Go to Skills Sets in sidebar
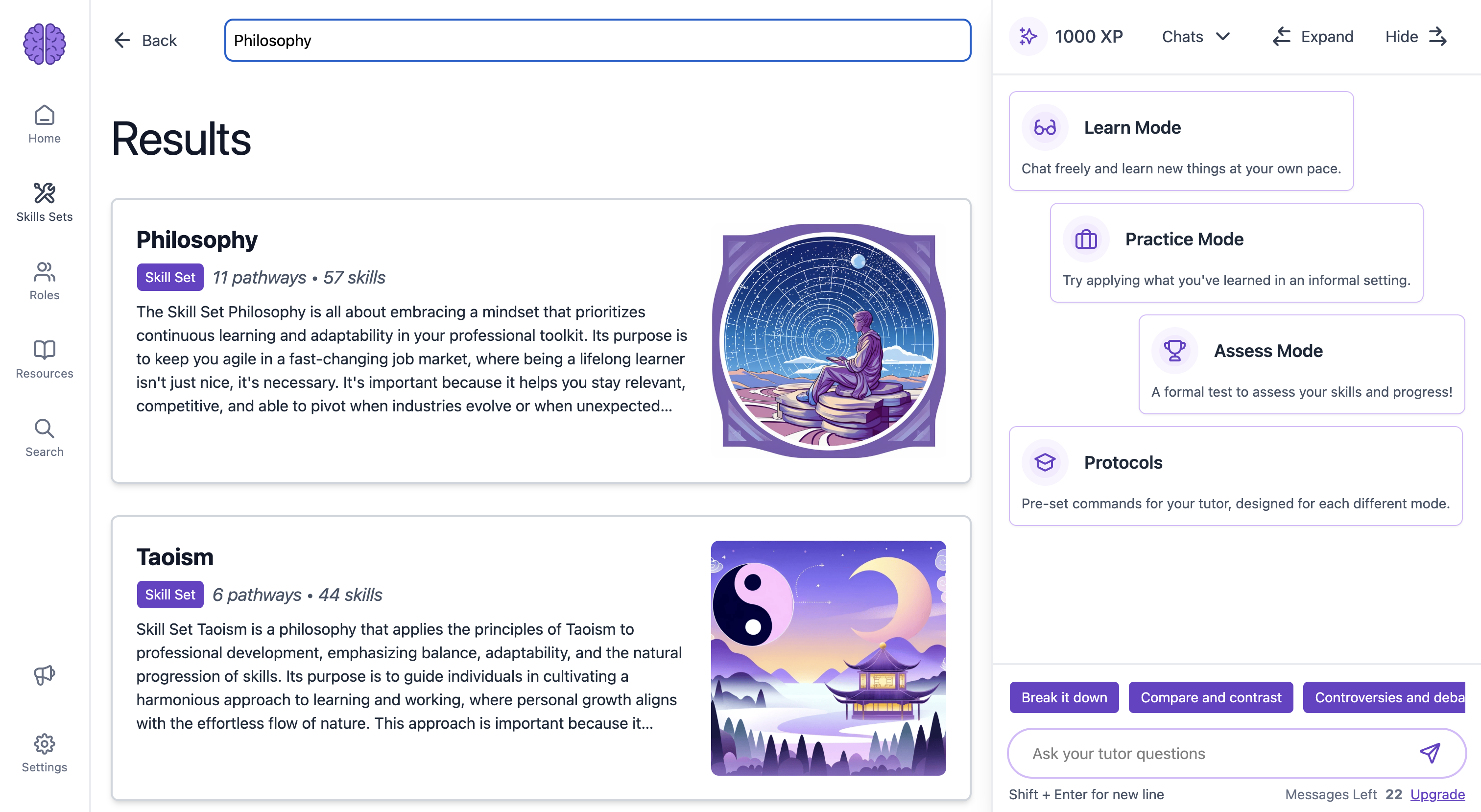This screenshot has width=1481, height=812. [44, 202]
